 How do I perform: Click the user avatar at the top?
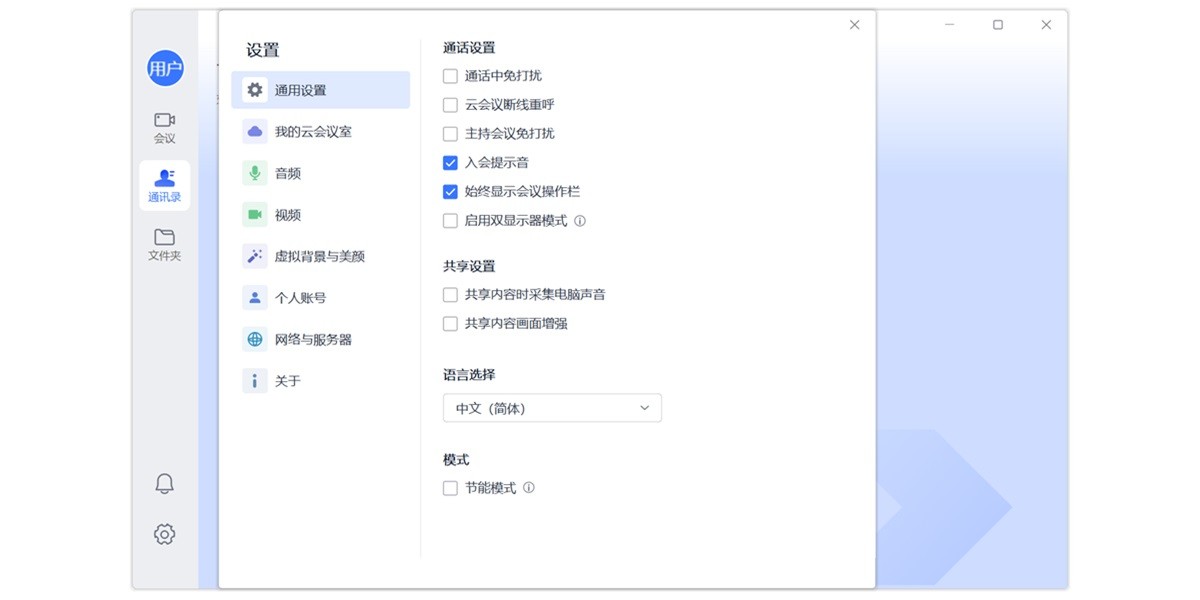pyautogui.click(x=163, y=70)
